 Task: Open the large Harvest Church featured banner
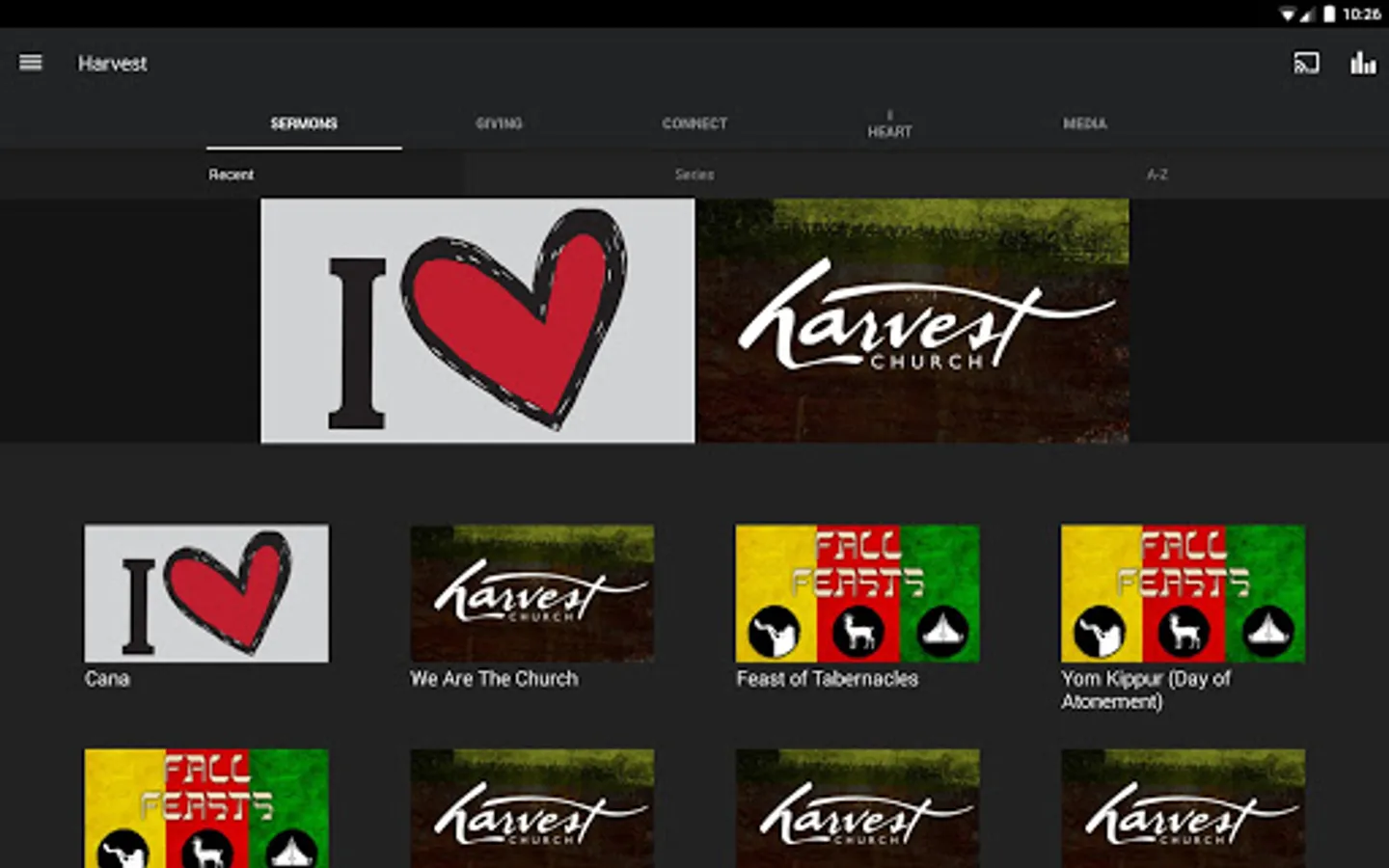[x=912, y=321]
